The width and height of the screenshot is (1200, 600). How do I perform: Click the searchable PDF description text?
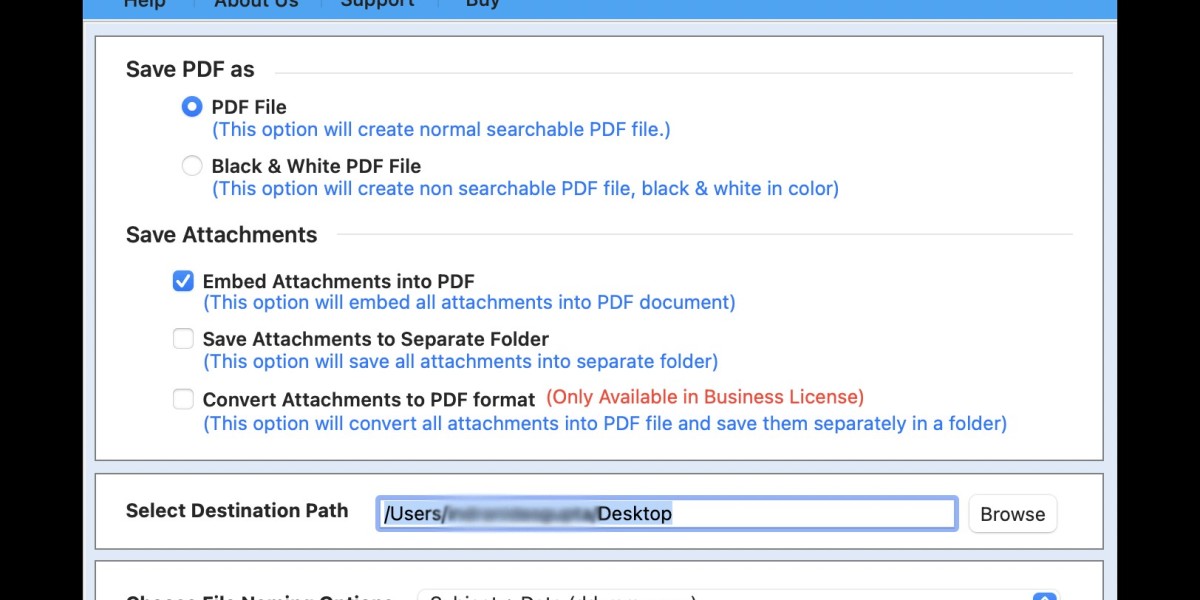point(440,129)
